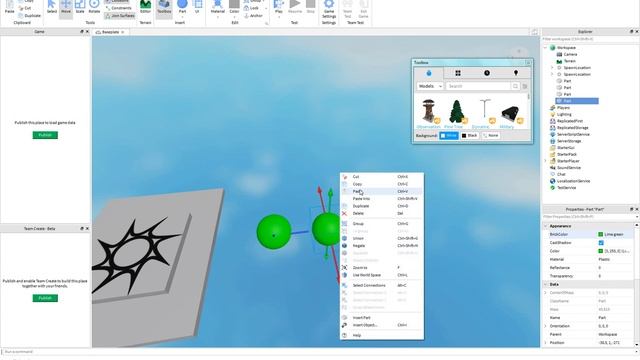Collapse the Workspace tree node
Image resolution: width=640 pixels, height=360 pixels.
pyautogui.click(x=545, y=48)
